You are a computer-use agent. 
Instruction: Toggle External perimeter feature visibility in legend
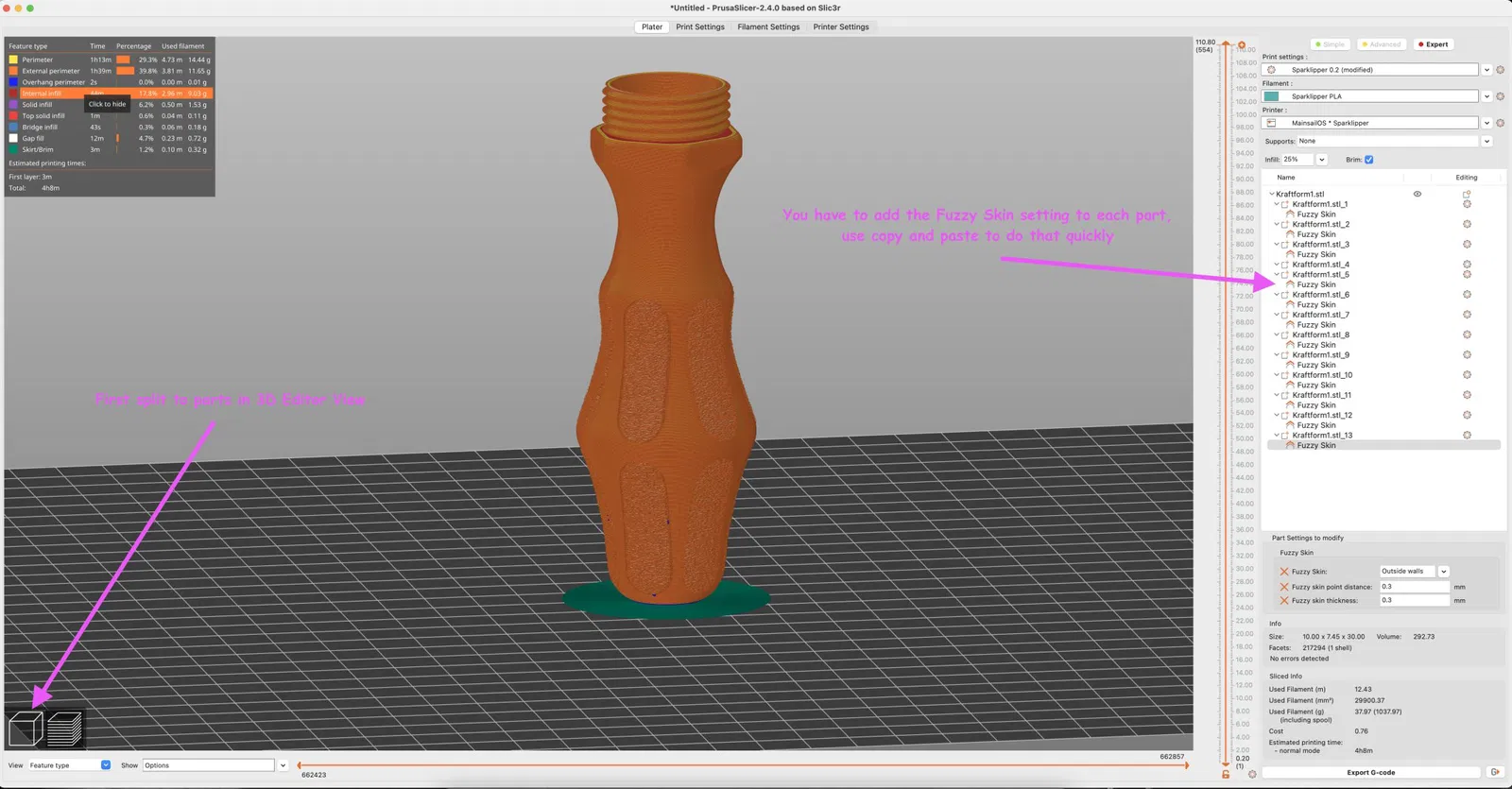click(x=109, y=71)
